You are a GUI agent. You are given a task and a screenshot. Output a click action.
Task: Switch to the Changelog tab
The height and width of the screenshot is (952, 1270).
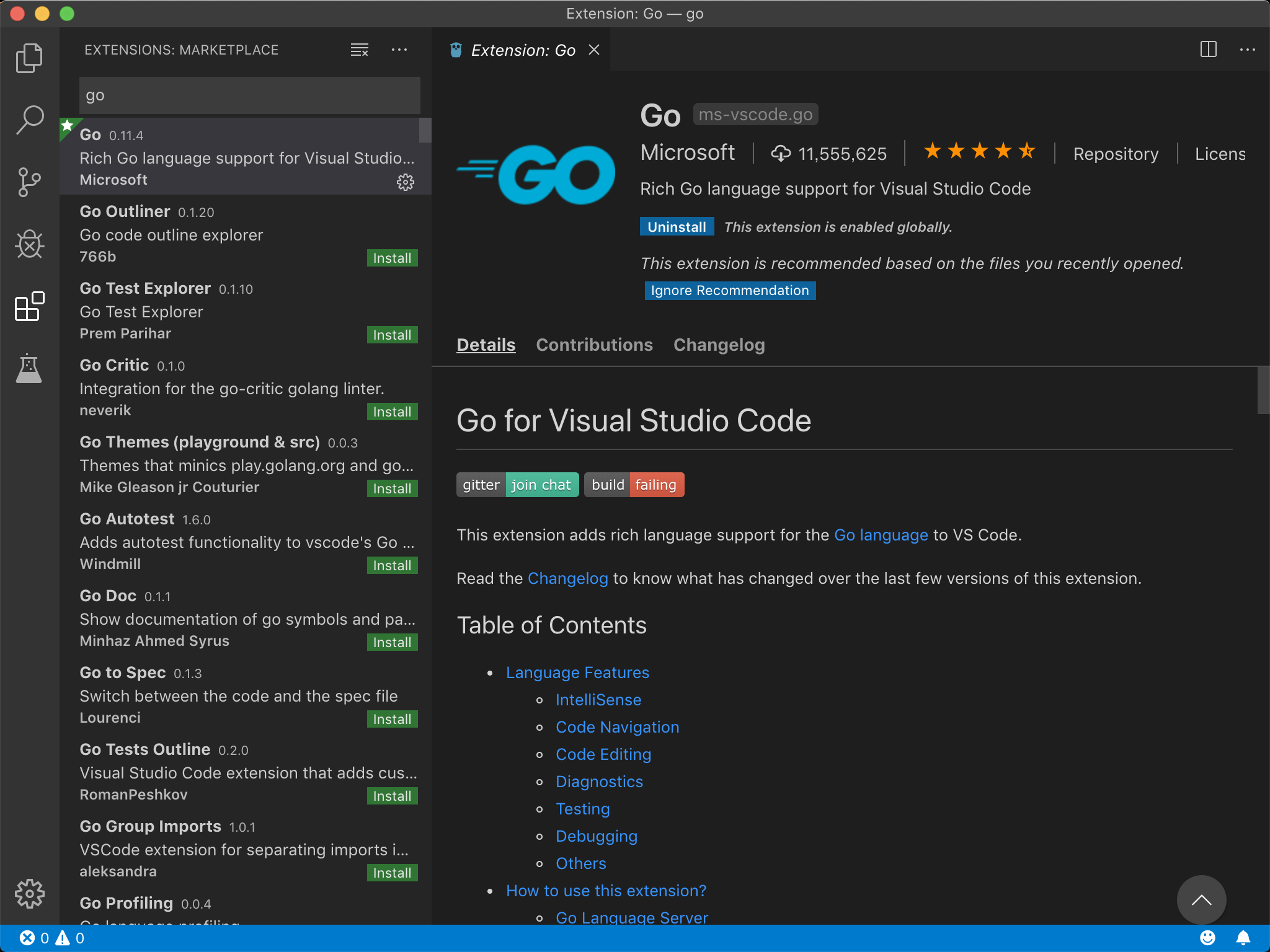click(719, 345)
